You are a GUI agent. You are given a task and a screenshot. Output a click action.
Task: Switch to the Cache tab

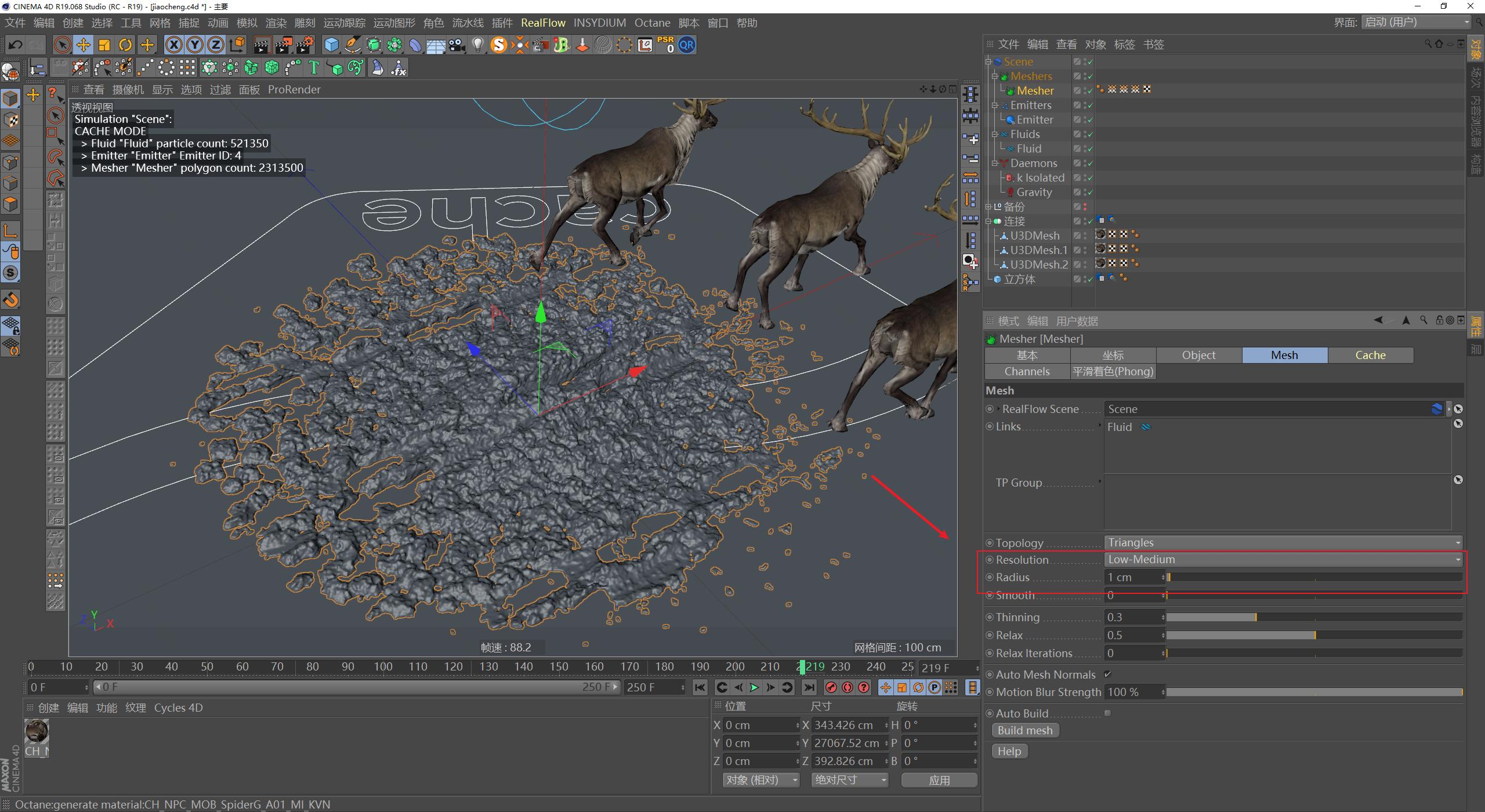pos(1370,355)
